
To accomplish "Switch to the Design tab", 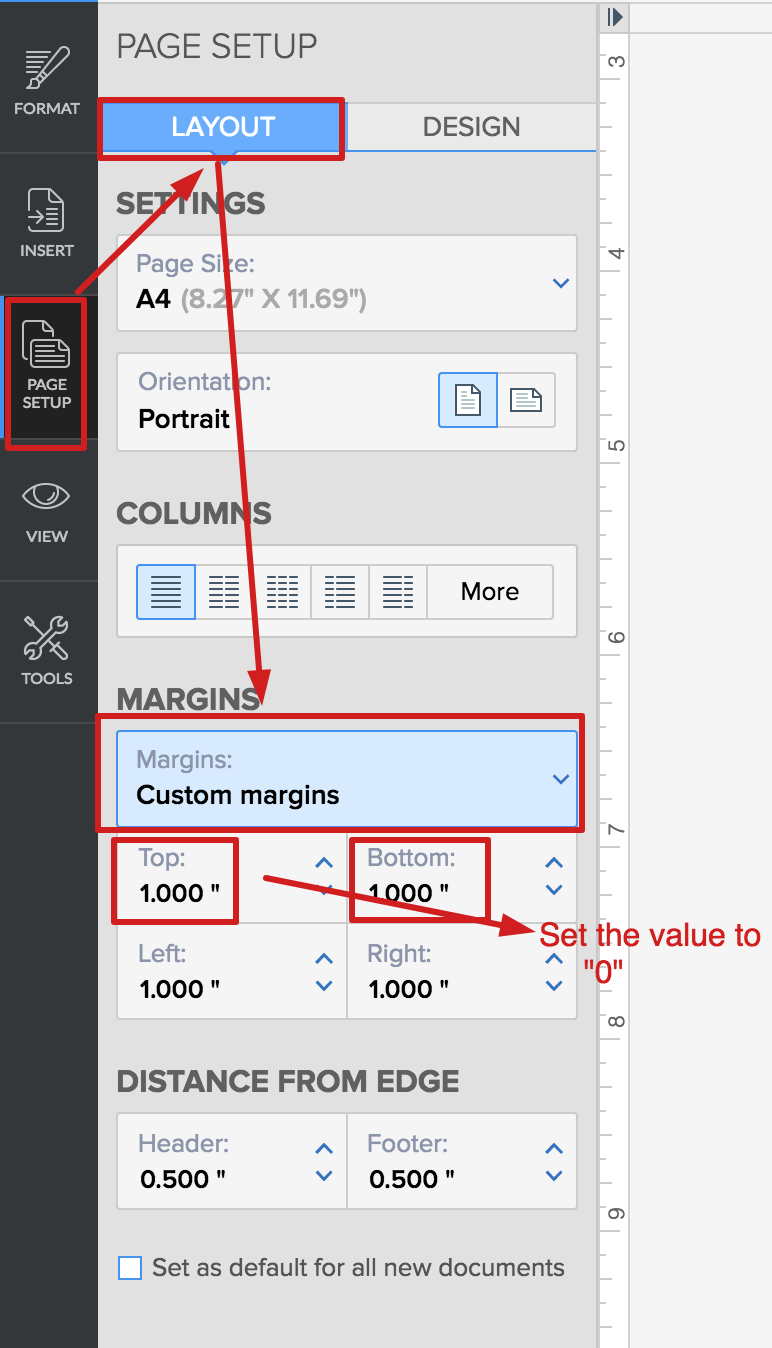I will 471,127.
